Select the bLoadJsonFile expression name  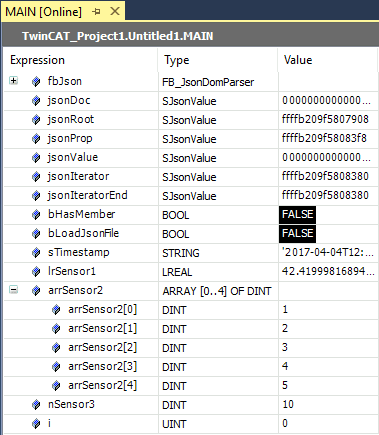(83, 233)
